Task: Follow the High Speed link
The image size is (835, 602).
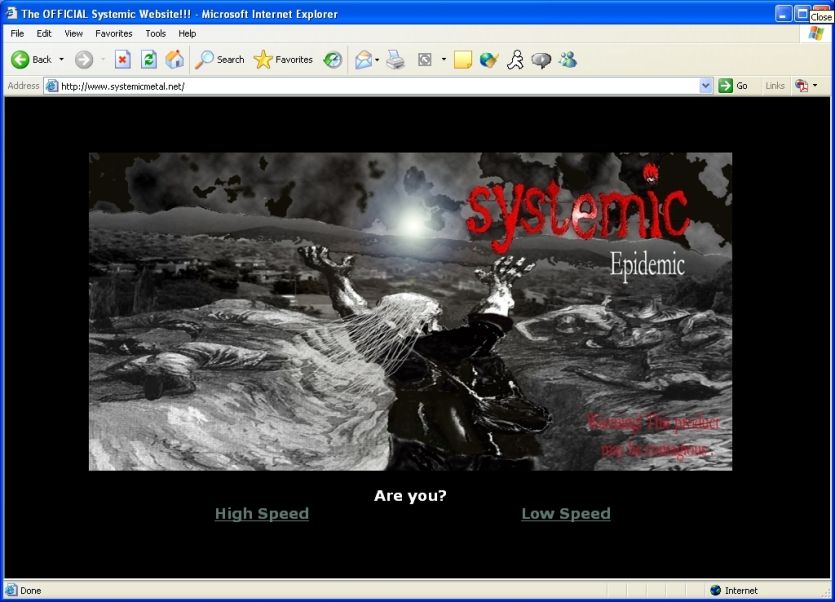Action: 261,514
